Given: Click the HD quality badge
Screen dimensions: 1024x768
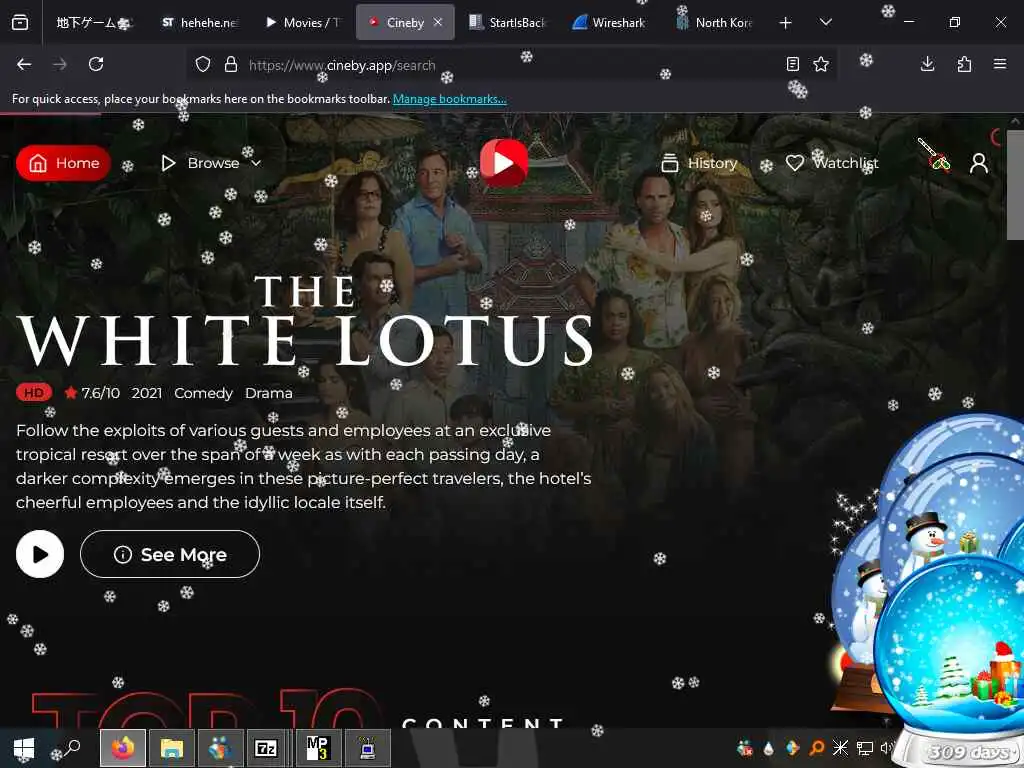Looking at the screenshot, I should [x=34, y=392].
